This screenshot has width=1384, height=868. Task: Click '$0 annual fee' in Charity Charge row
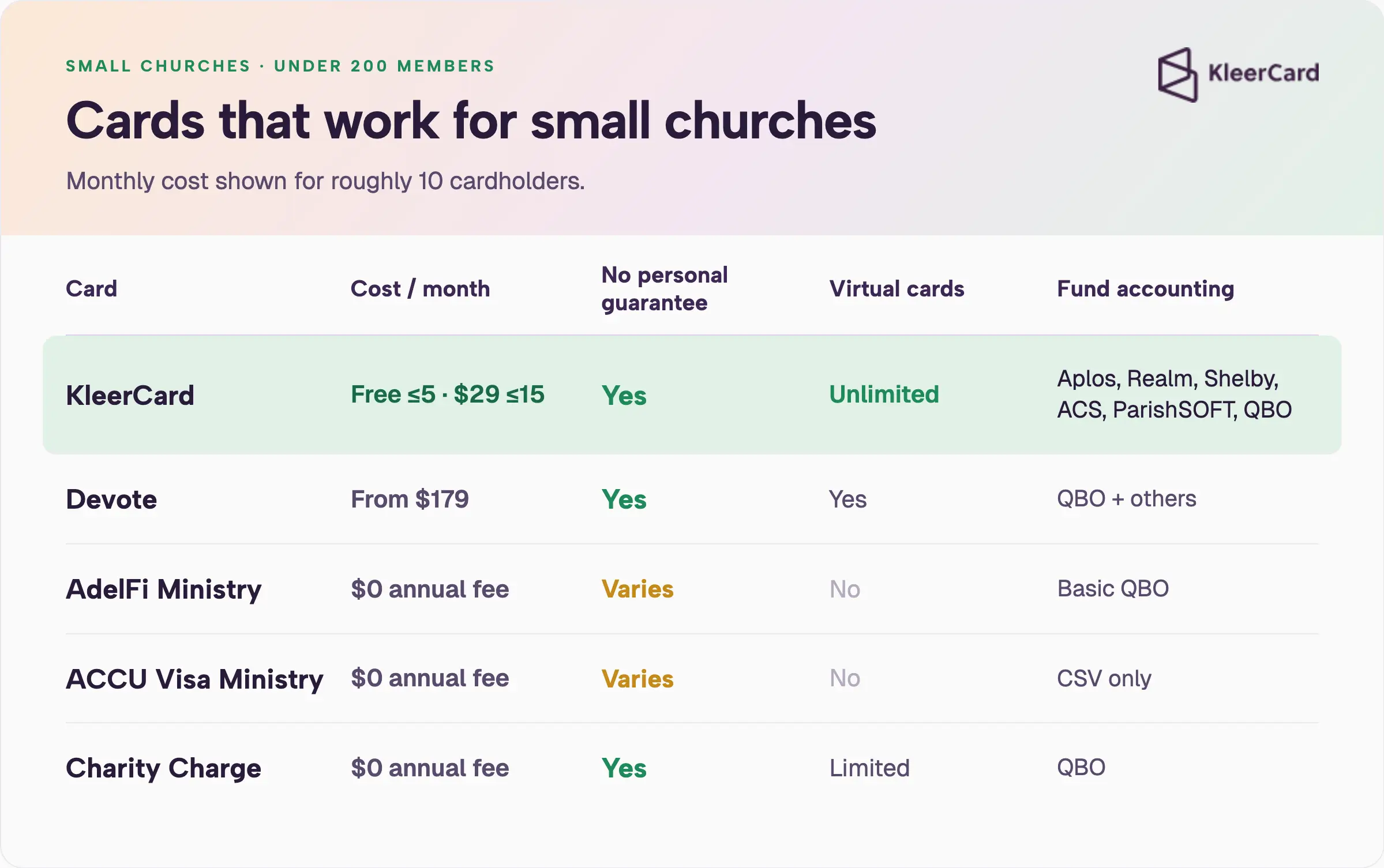[x=430, y=768]
